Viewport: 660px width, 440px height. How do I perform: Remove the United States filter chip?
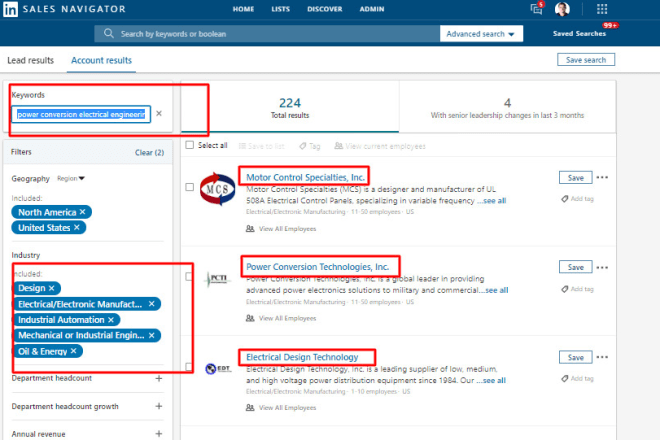pos(77,227)
